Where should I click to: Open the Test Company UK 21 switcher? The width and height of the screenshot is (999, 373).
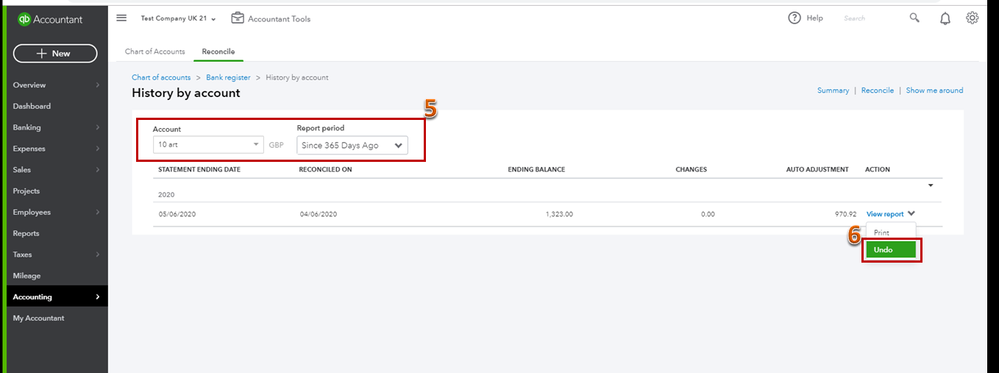178,19
